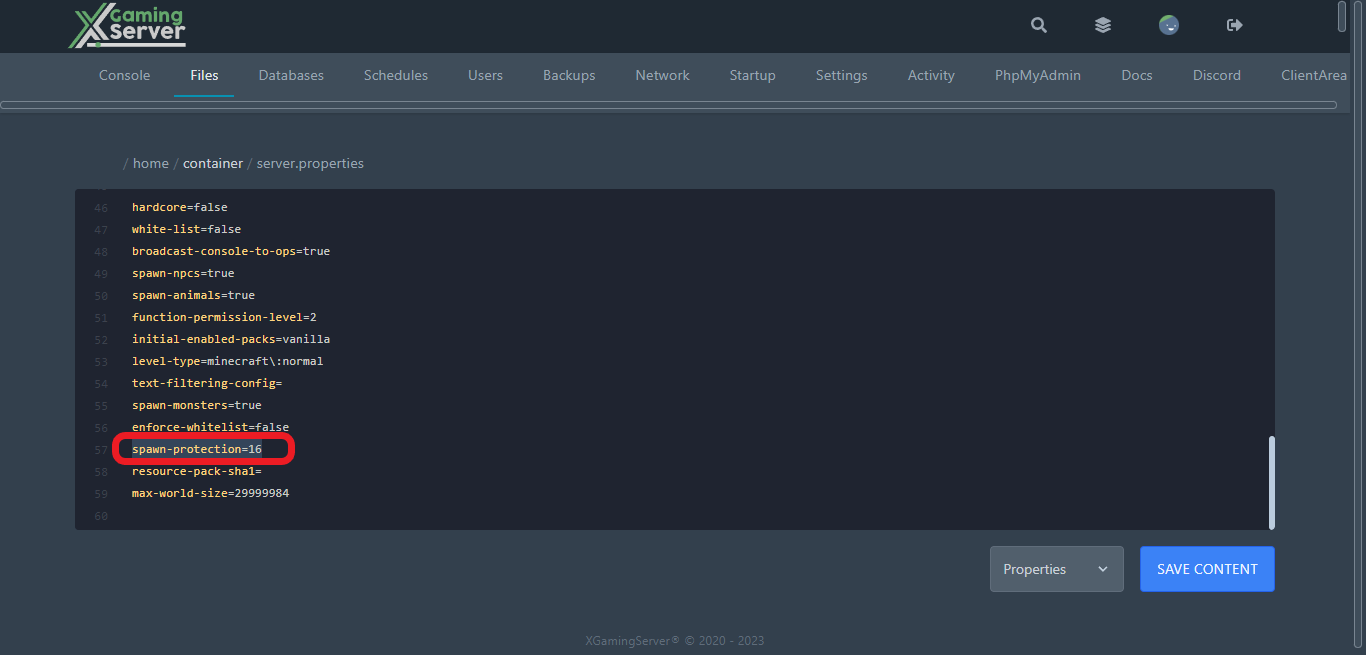Switch to the Console tab

tap(124, 75)
